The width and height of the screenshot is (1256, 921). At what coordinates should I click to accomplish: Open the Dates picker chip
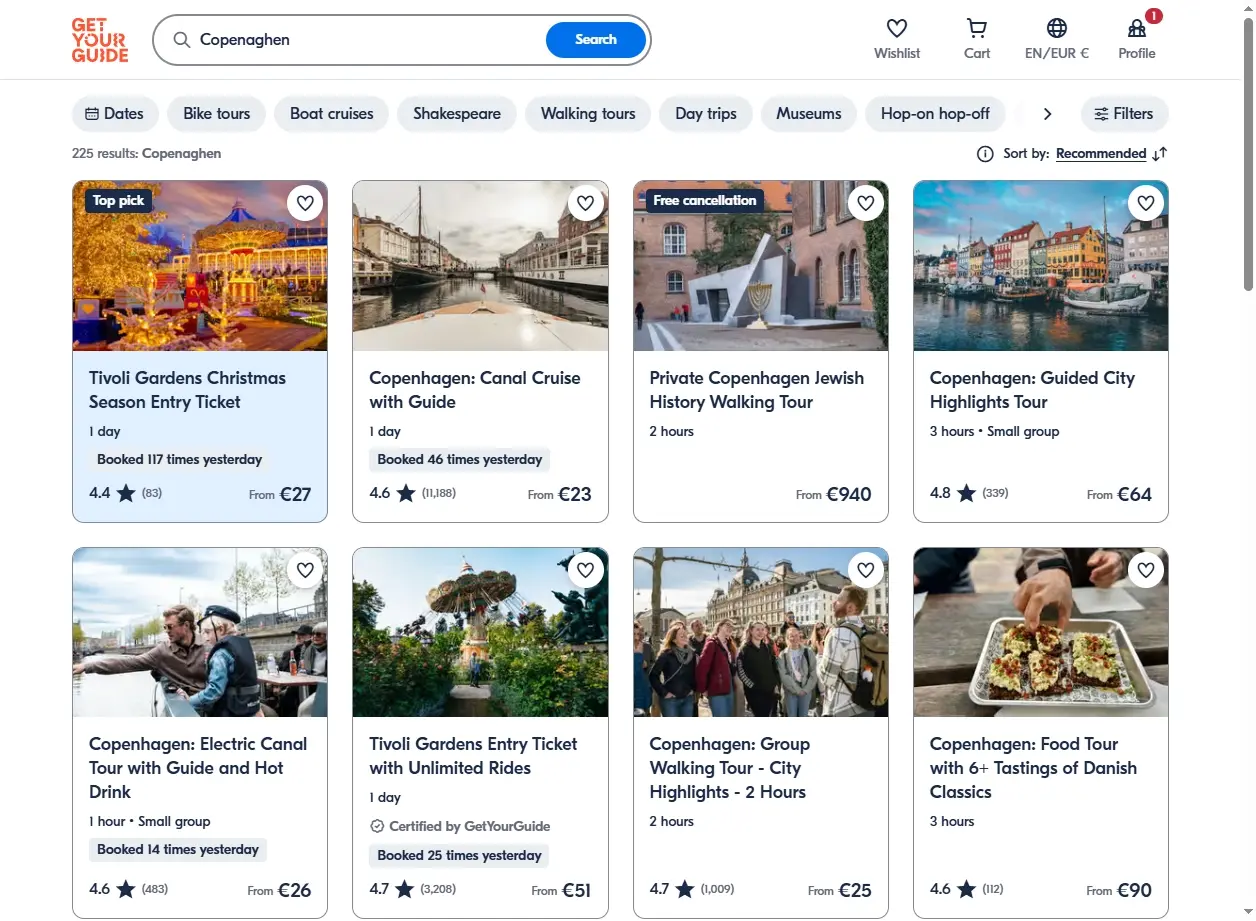point(115,114)
